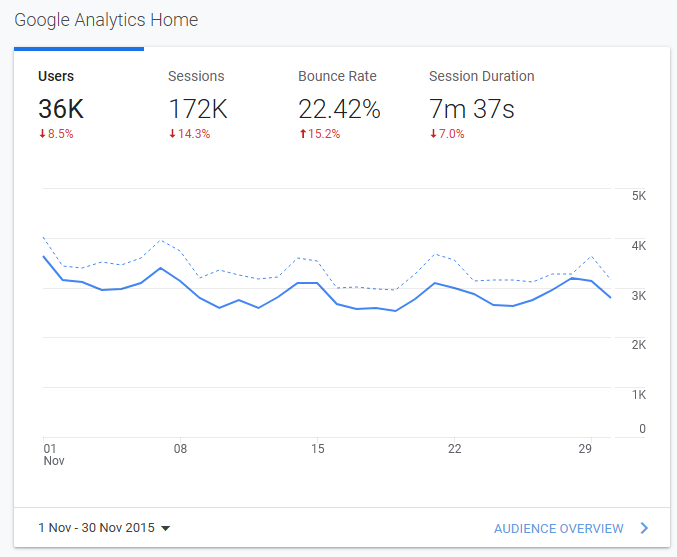The image size is (677, 557).
Task: Click the 36K users value
Action: click(61, 109)
